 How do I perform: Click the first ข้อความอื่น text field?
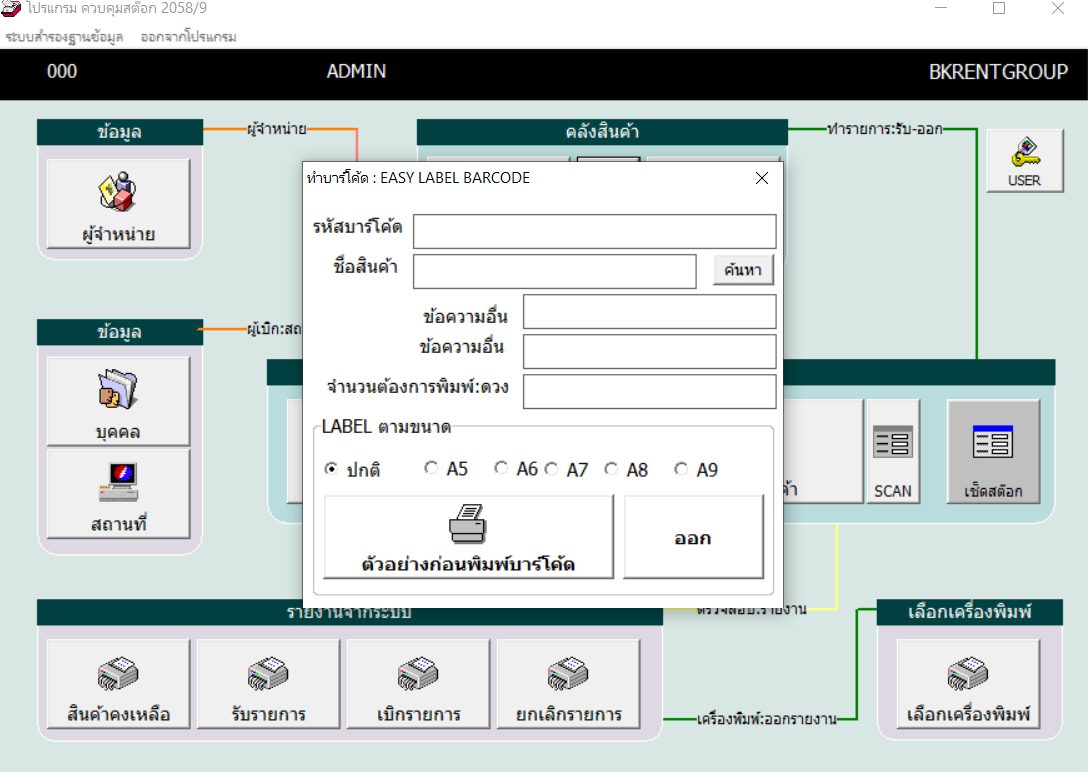click(649, 311)
